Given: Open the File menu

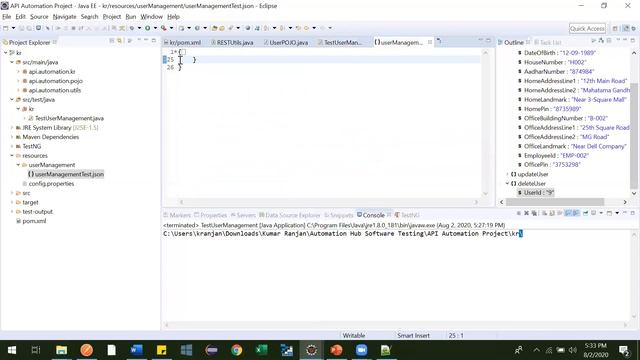Looking at the screenshot, I should (7, 17).
